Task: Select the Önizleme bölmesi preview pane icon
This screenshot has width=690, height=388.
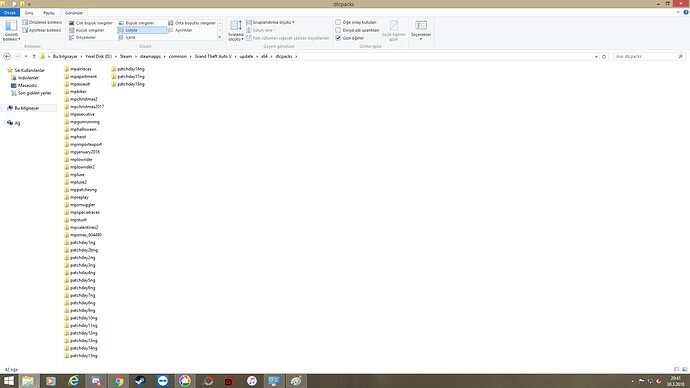Action: point(25,22)
